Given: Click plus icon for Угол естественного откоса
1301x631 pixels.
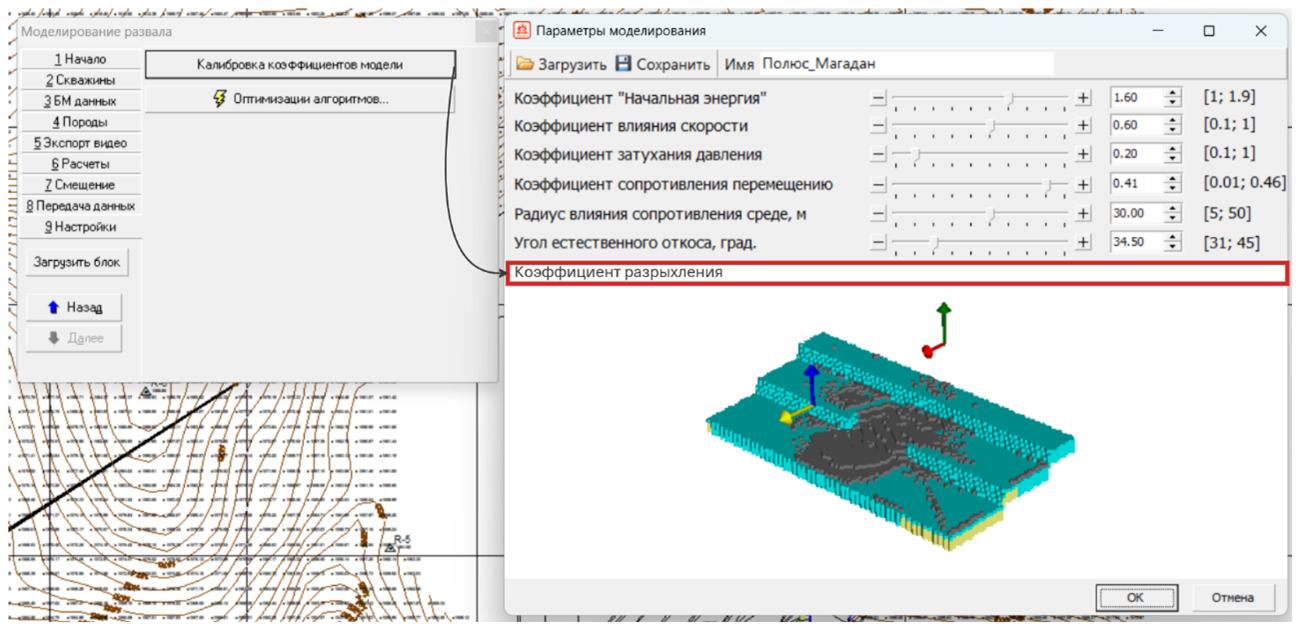Looking at the screenshot, I should (x=1083, y=243).
